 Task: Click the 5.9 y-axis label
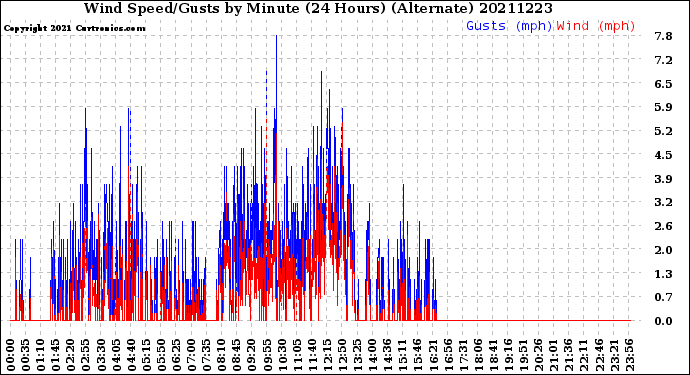pyautogui.click(x=664, y=107)
